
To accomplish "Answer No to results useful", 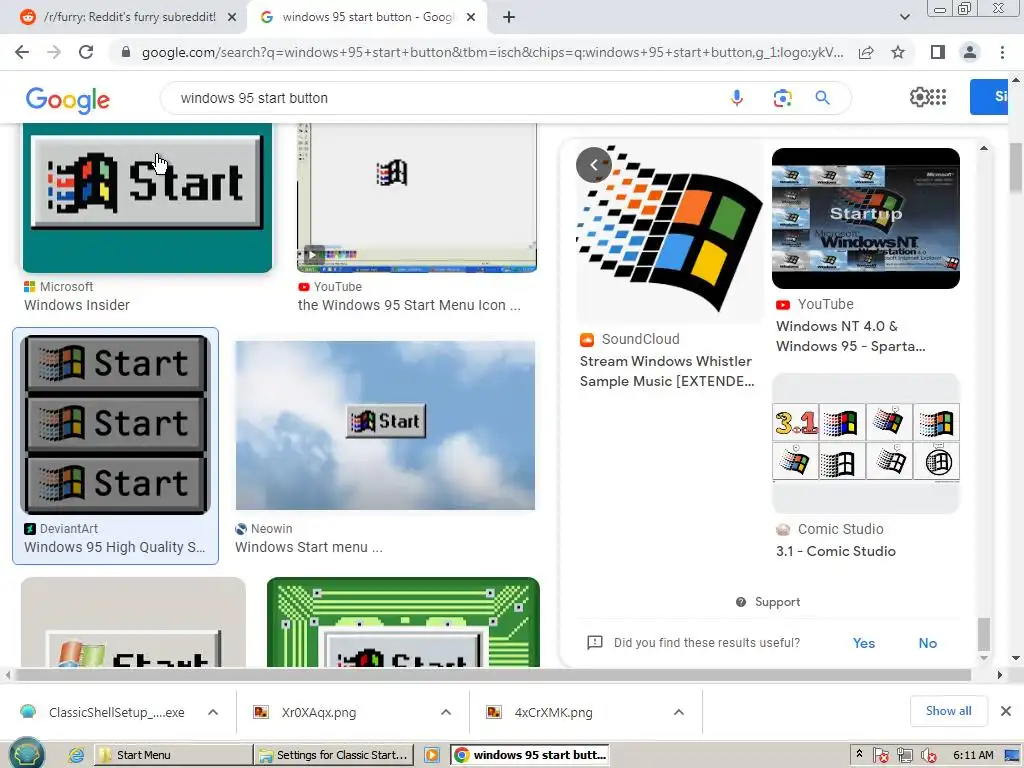I will (927, 643).
